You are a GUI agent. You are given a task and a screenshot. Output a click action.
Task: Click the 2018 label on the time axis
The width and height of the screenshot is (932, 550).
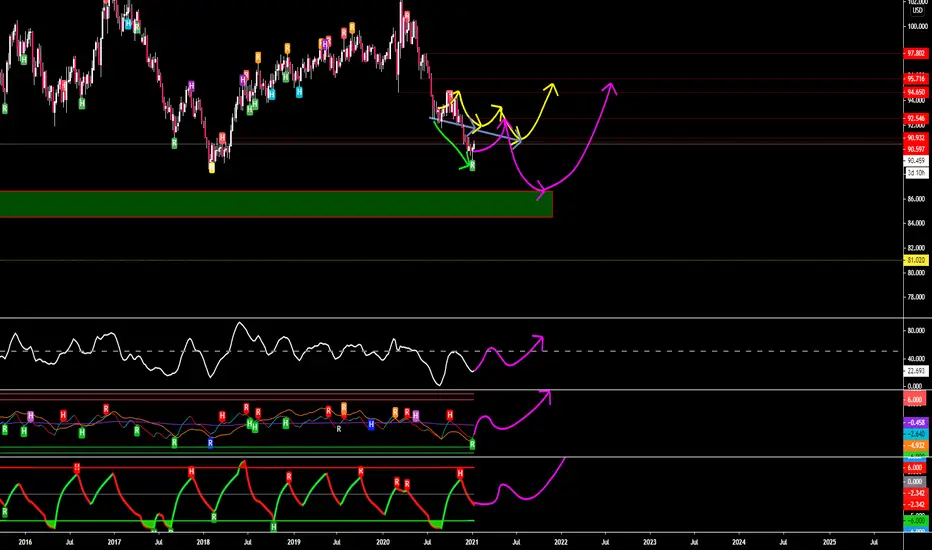[203, 542]
